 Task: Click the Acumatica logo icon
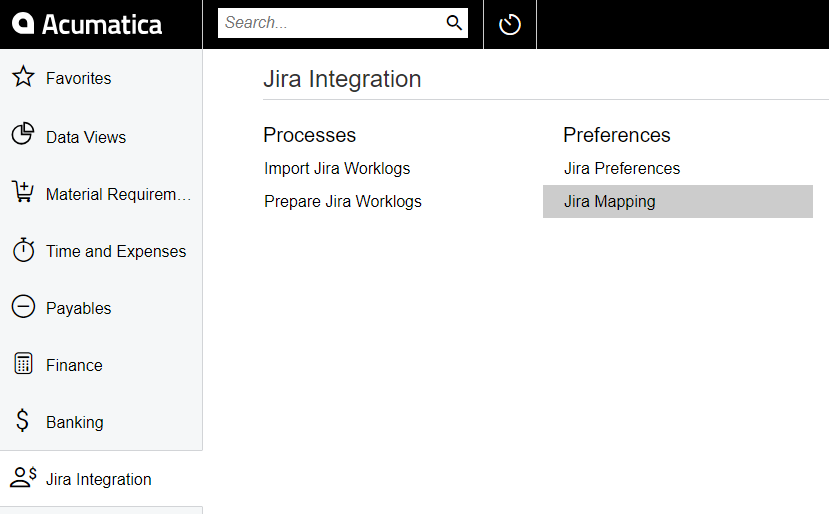pyautogui.click(x=23, y=23)
